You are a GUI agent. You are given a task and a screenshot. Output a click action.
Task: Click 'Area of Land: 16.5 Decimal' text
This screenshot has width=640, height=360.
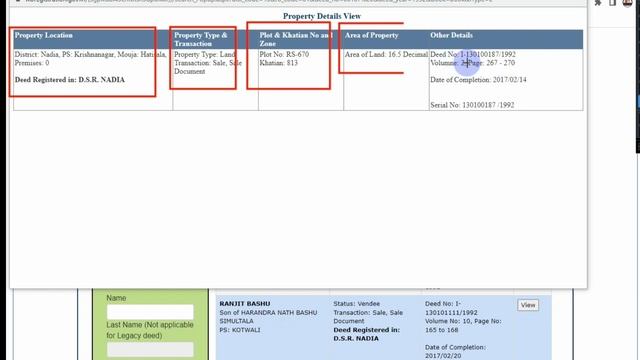[386, 54]
